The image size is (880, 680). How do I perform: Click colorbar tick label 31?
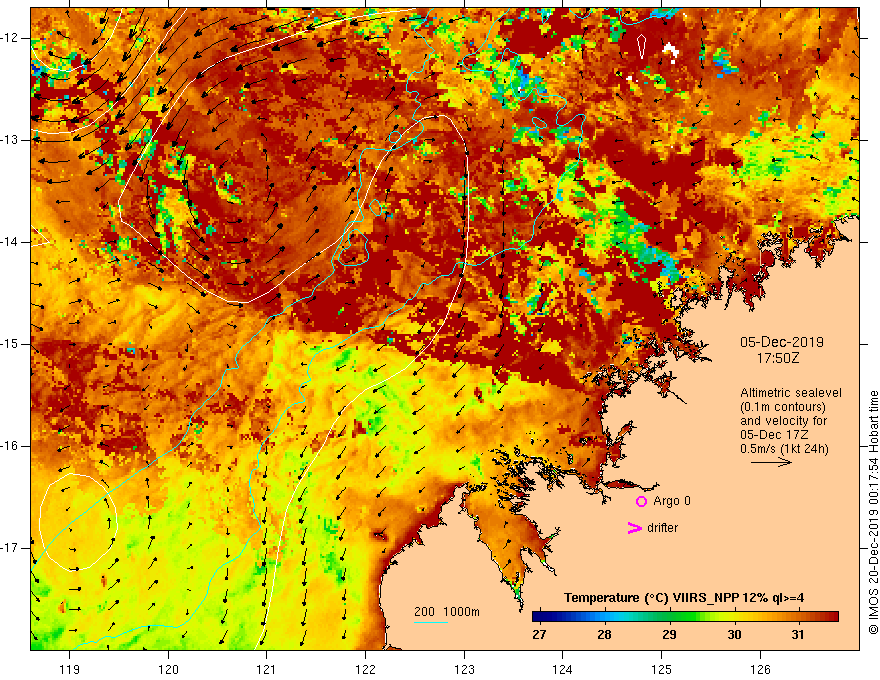798,635
